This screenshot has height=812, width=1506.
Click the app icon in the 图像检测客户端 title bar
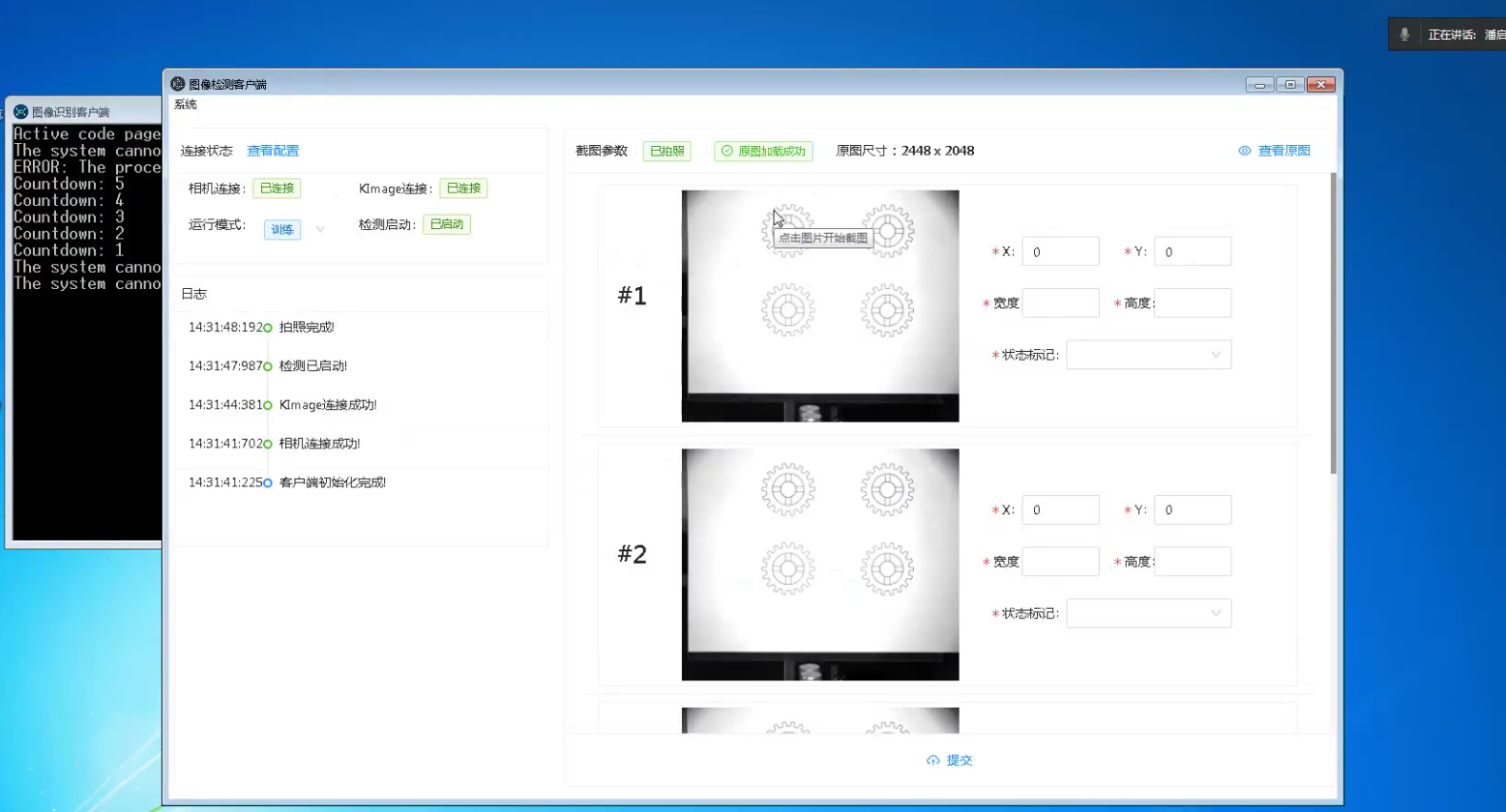coord(178,84)
